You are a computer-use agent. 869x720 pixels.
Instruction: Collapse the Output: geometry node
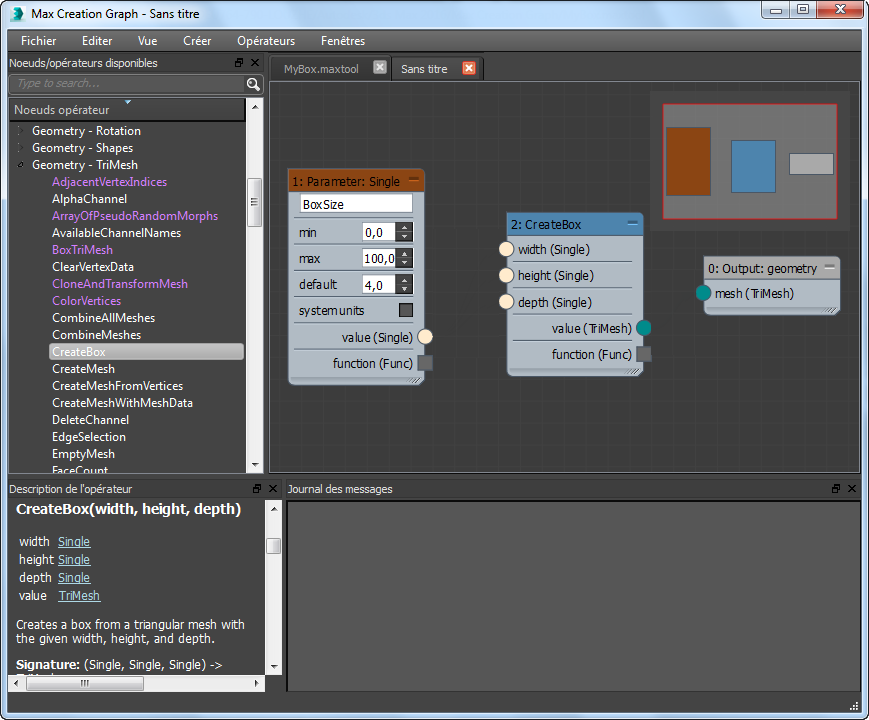[829, 268]
